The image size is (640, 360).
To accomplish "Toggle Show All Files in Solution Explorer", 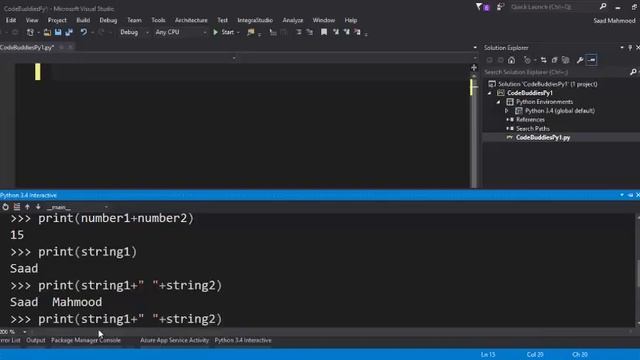I will pos(565,60).
